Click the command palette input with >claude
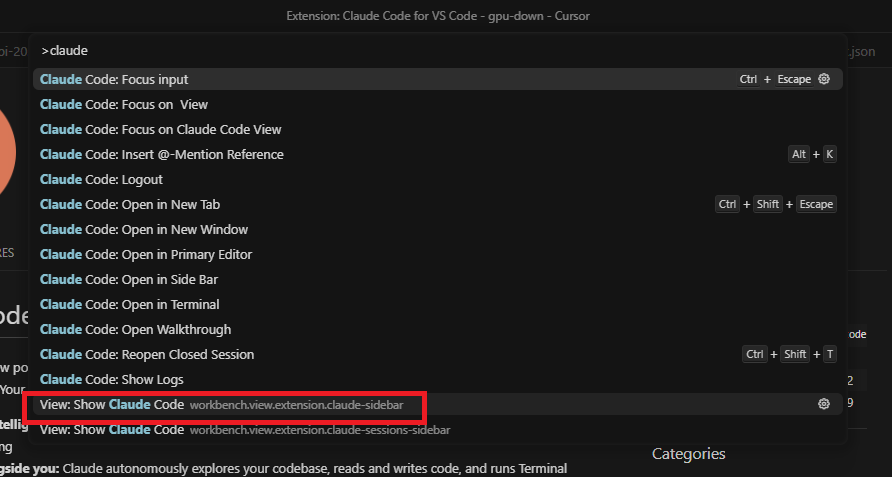This screenshot has height=477, width=892. pyautogui.click(x=437, y=51)
